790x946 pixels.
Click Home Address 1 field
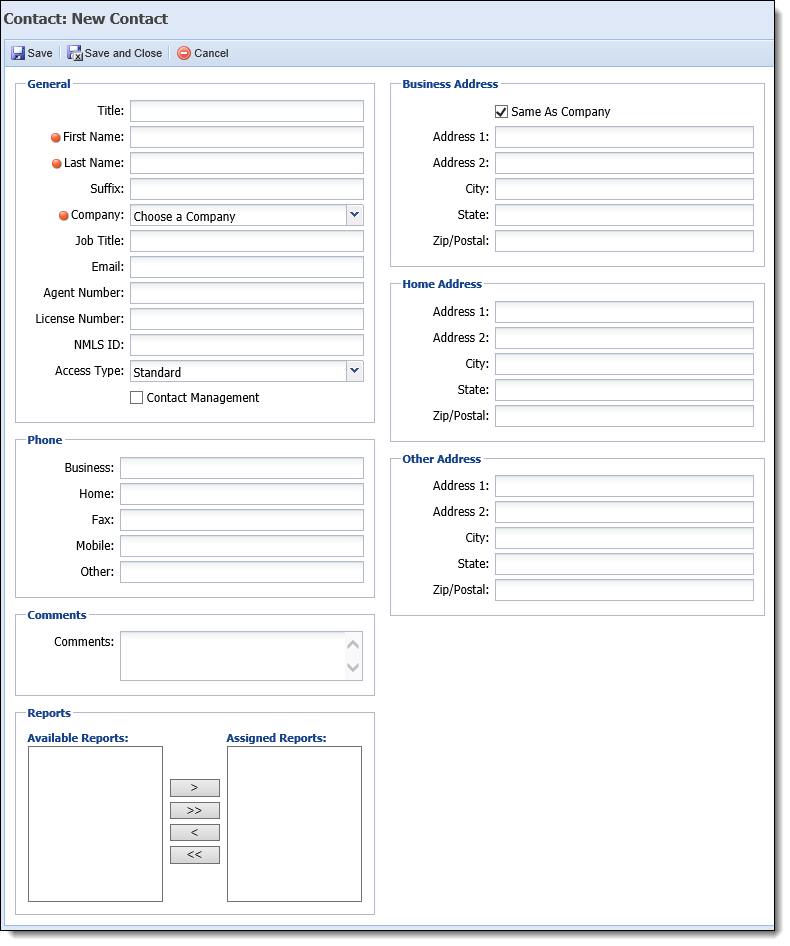pos(625,312)
